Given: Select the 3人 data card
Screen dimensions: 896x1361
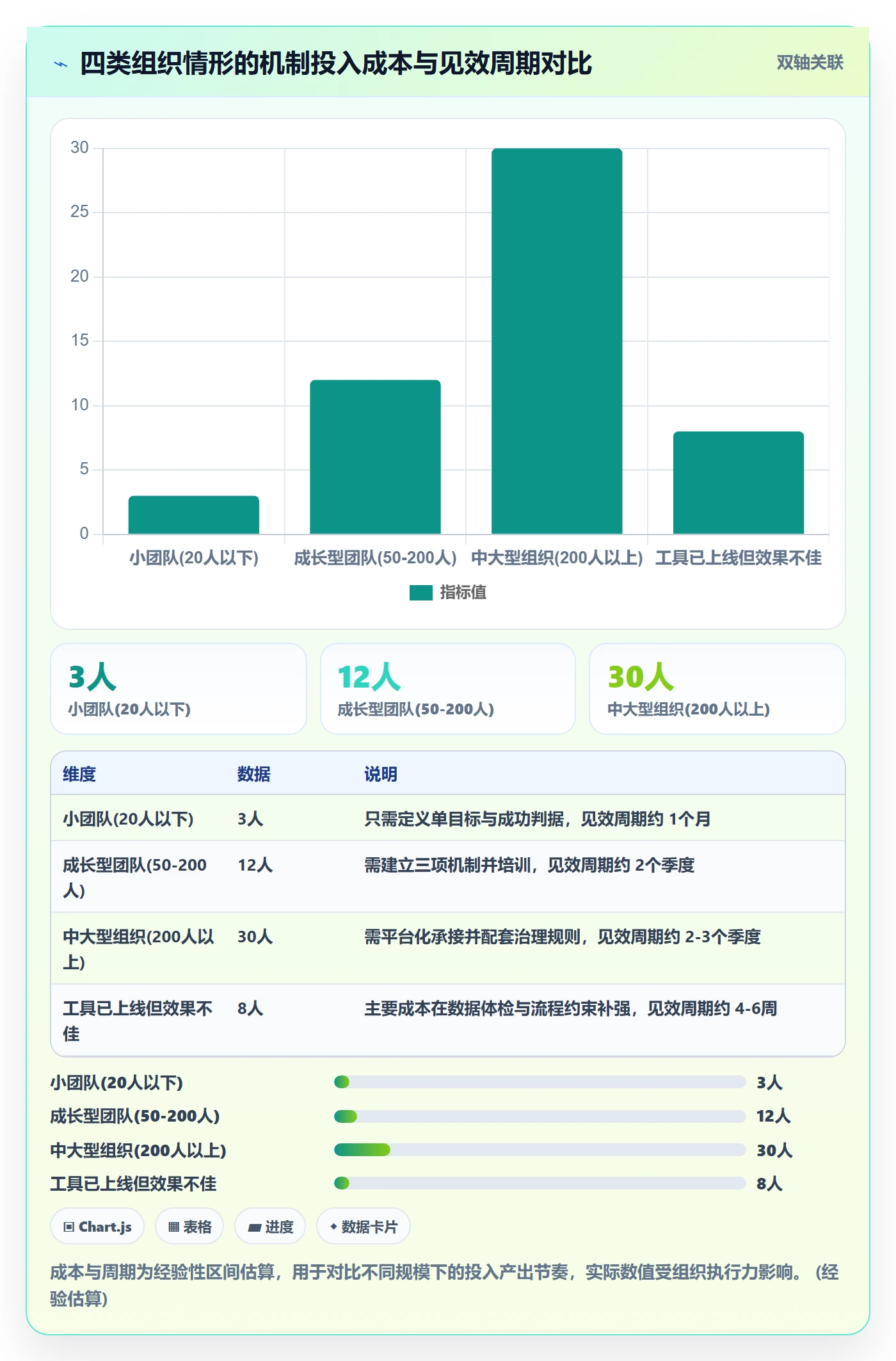Looking at the screenshot, I should 179,689.
